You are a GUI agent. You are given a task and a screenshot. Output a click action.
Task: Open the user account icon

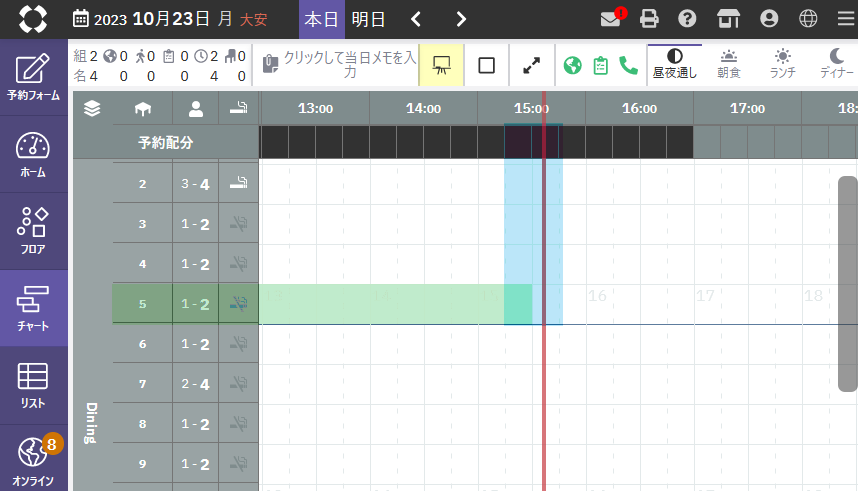tap(769, 19)
